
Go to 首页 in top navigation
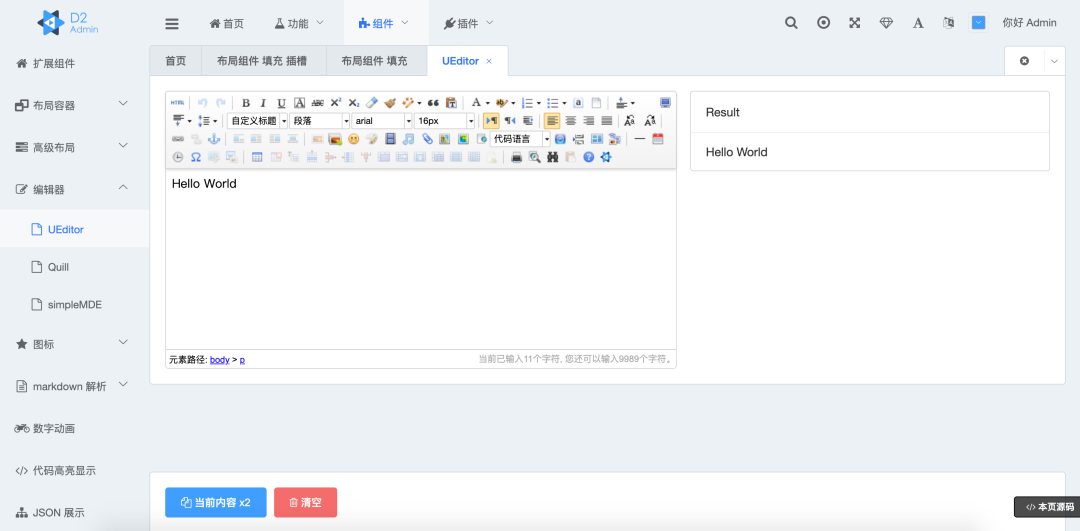pyautogui.click(x=227, y=23)
